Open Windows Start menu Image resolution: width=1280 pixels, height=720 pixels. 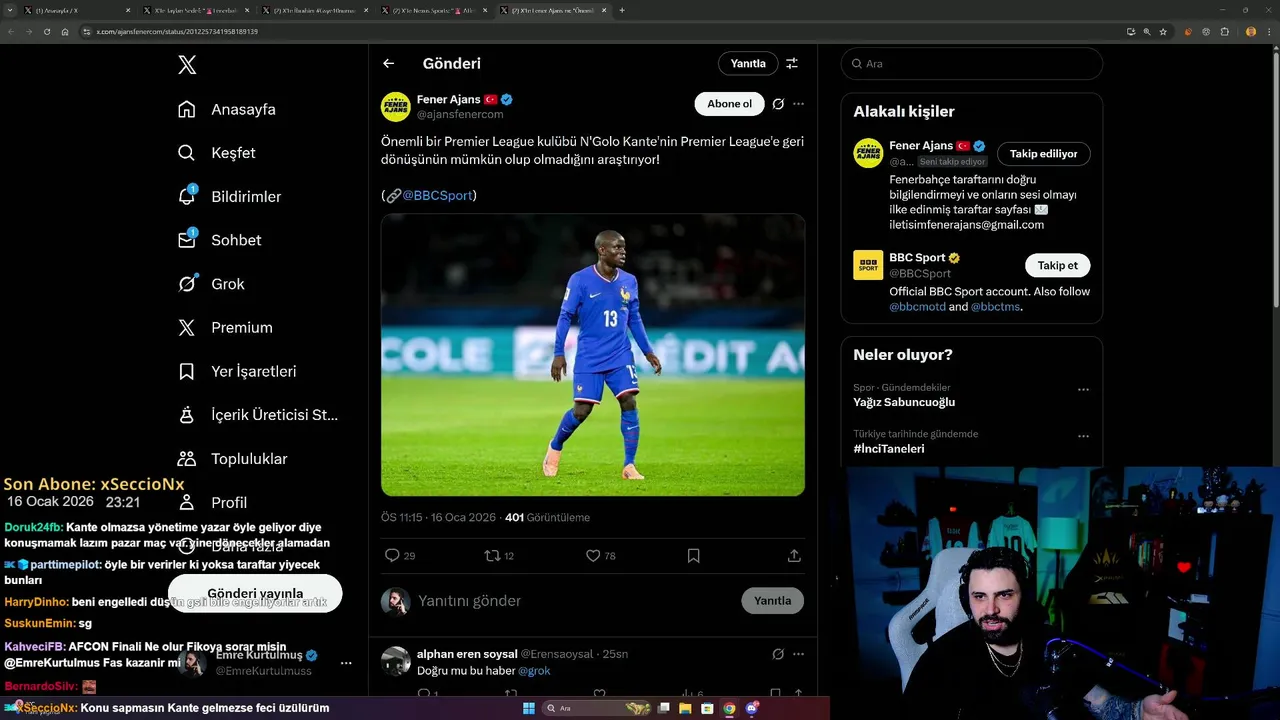point(528,709)
